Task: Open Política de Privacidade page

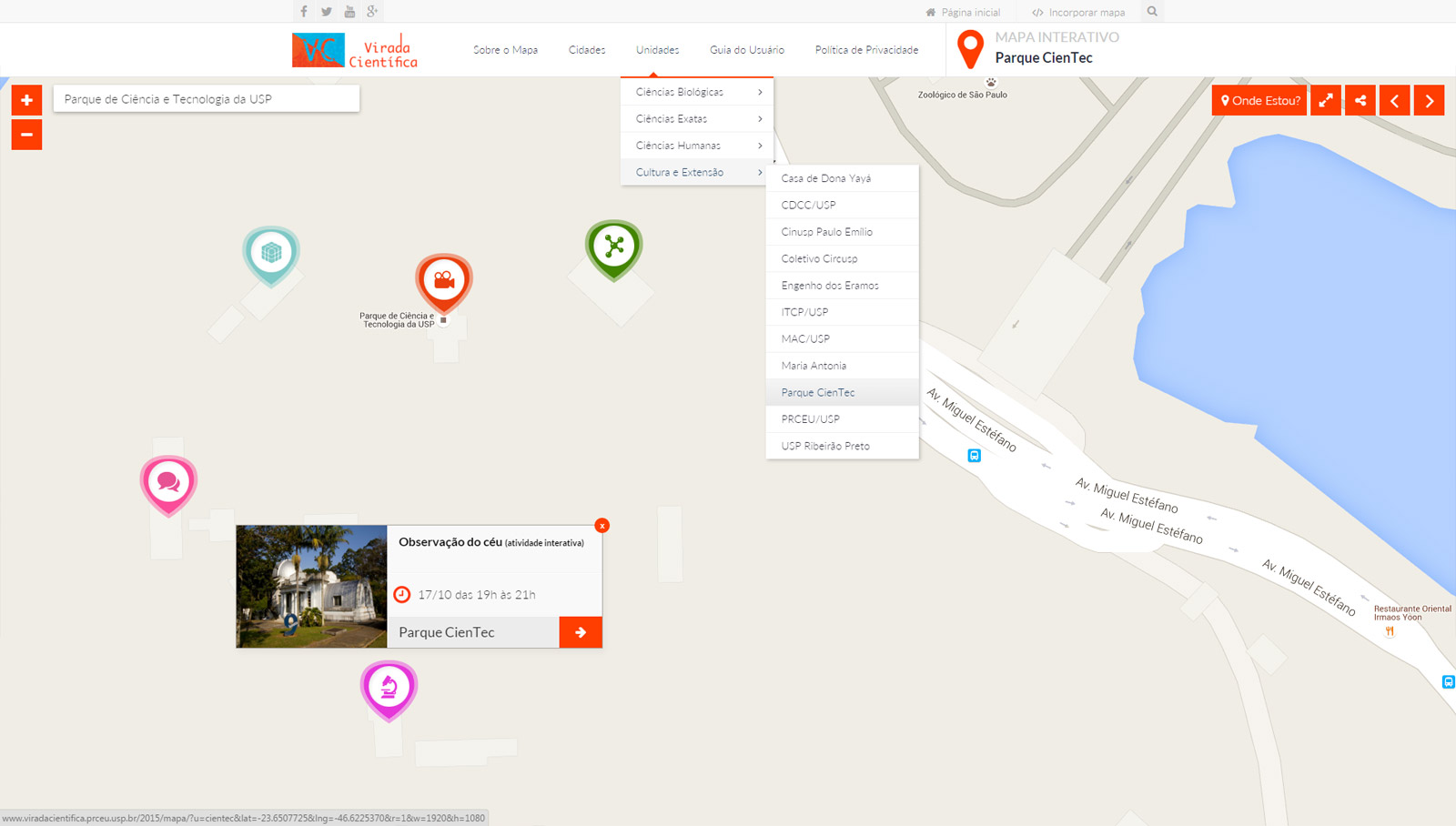Action: (x=866, y=50)
